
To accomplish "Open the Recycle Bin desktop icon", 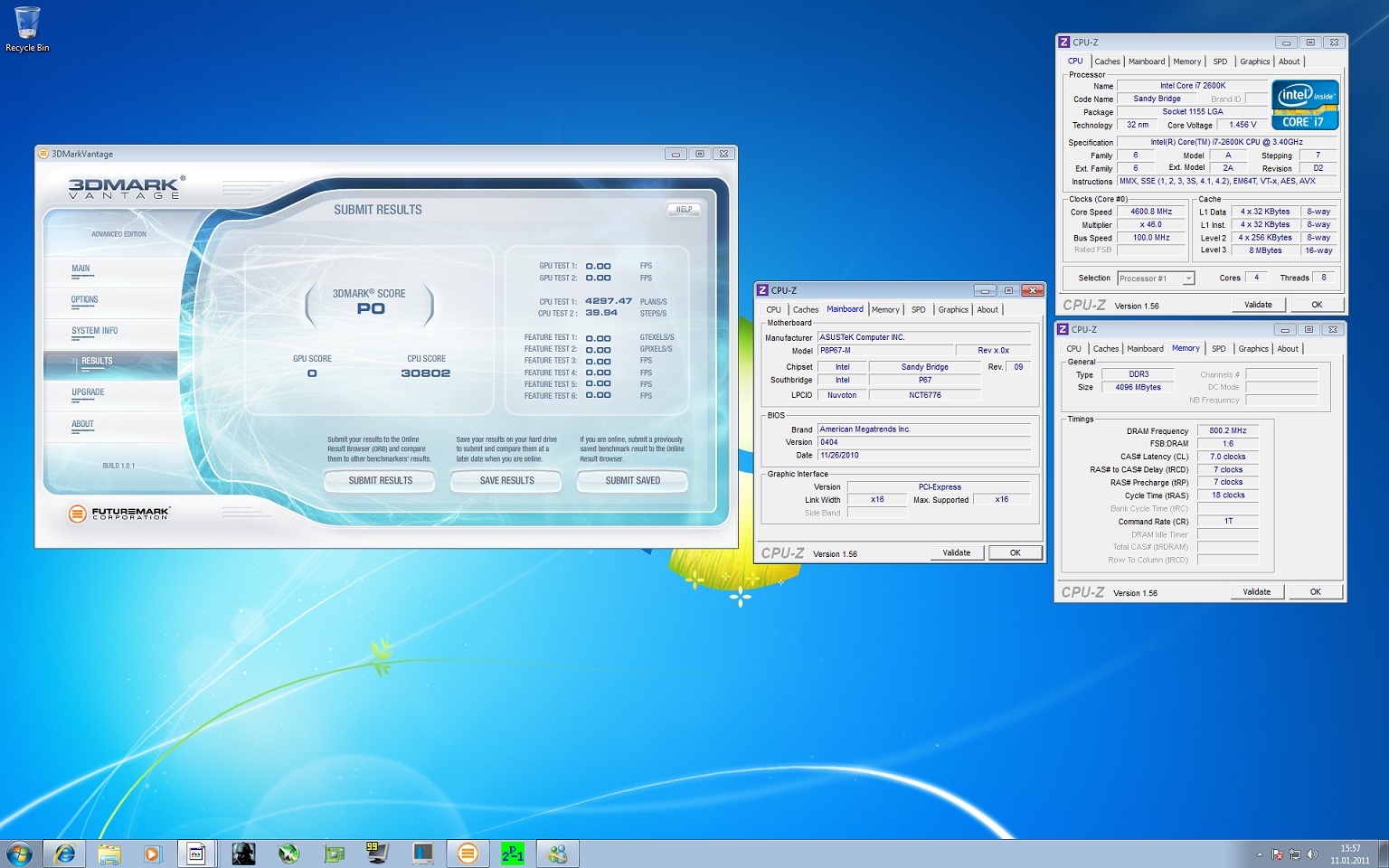I will pyautogui.click(x=27, y=29).
